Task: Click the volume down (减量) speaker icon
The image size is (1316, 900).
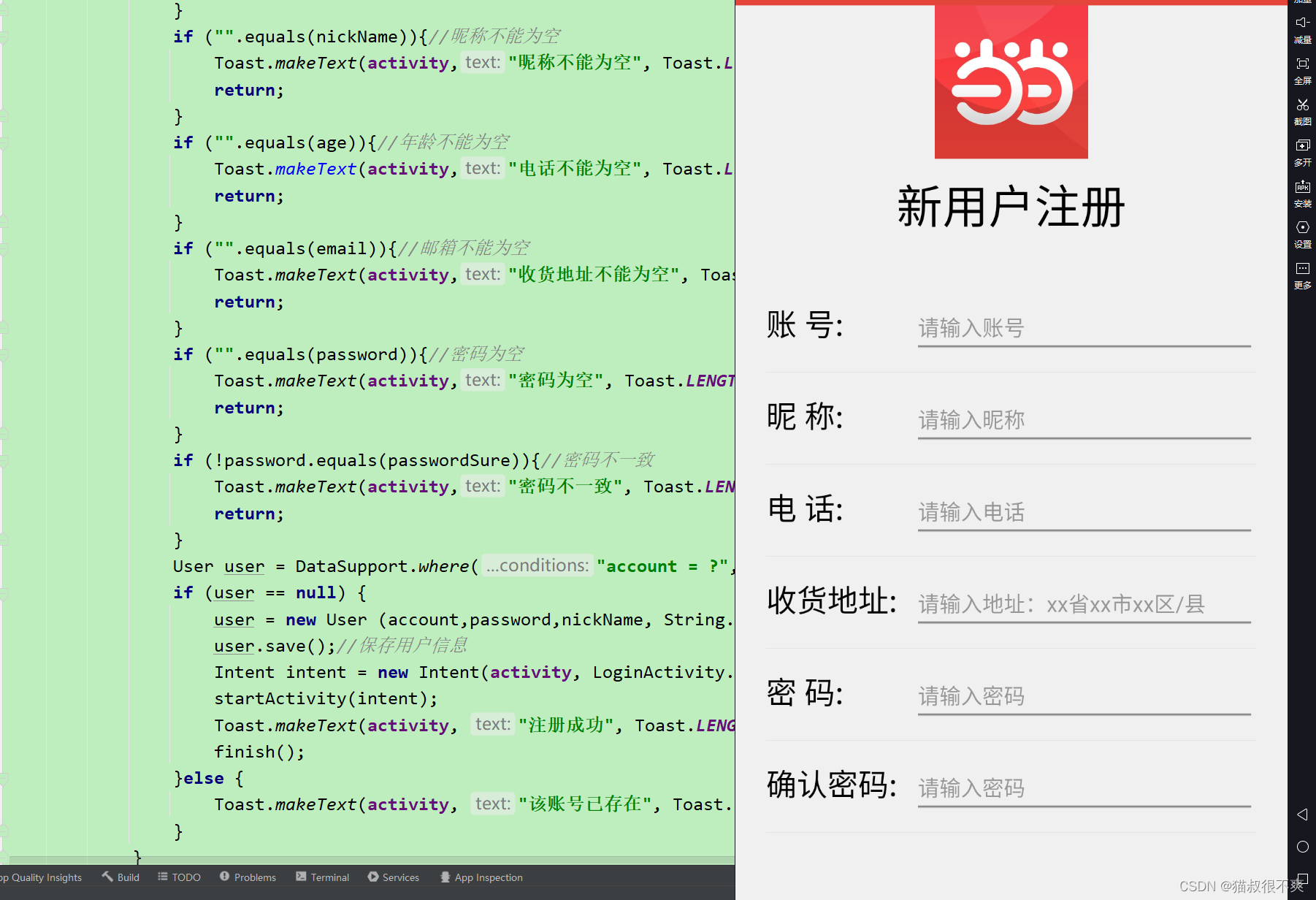Action: pyautogui.click(x=1302, y=23)
